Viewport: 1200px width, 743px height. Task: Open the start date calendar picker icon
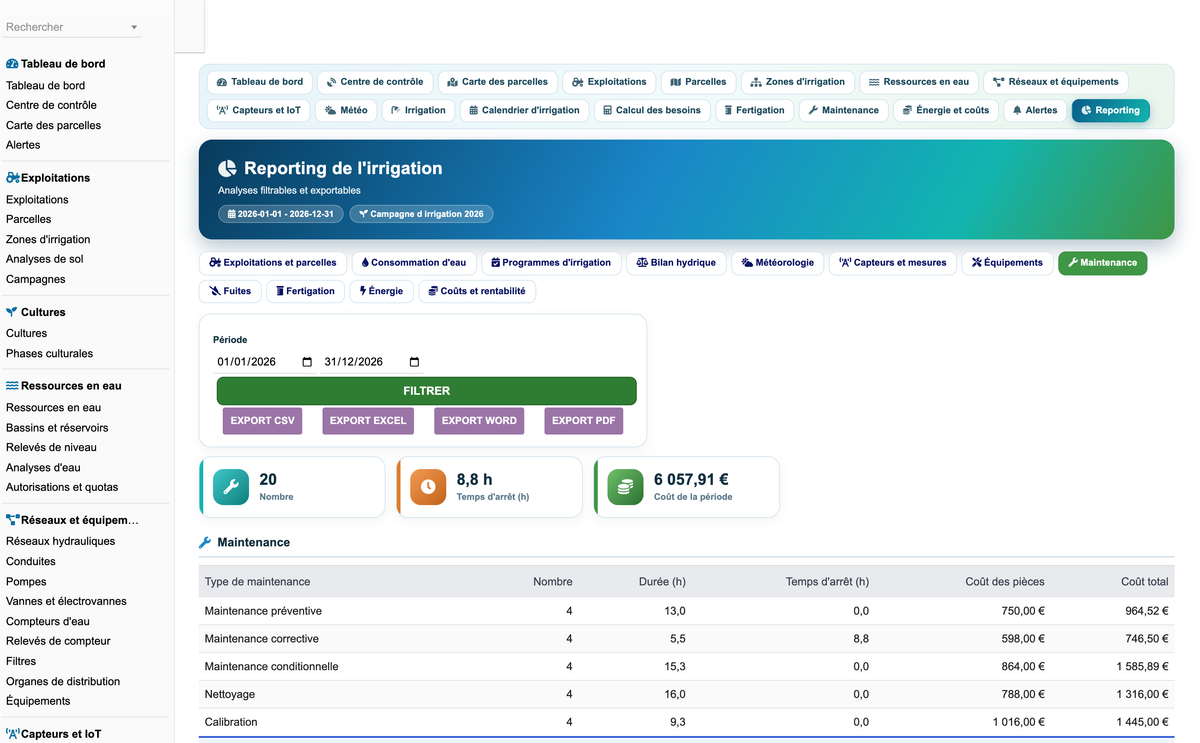point(307,362)
